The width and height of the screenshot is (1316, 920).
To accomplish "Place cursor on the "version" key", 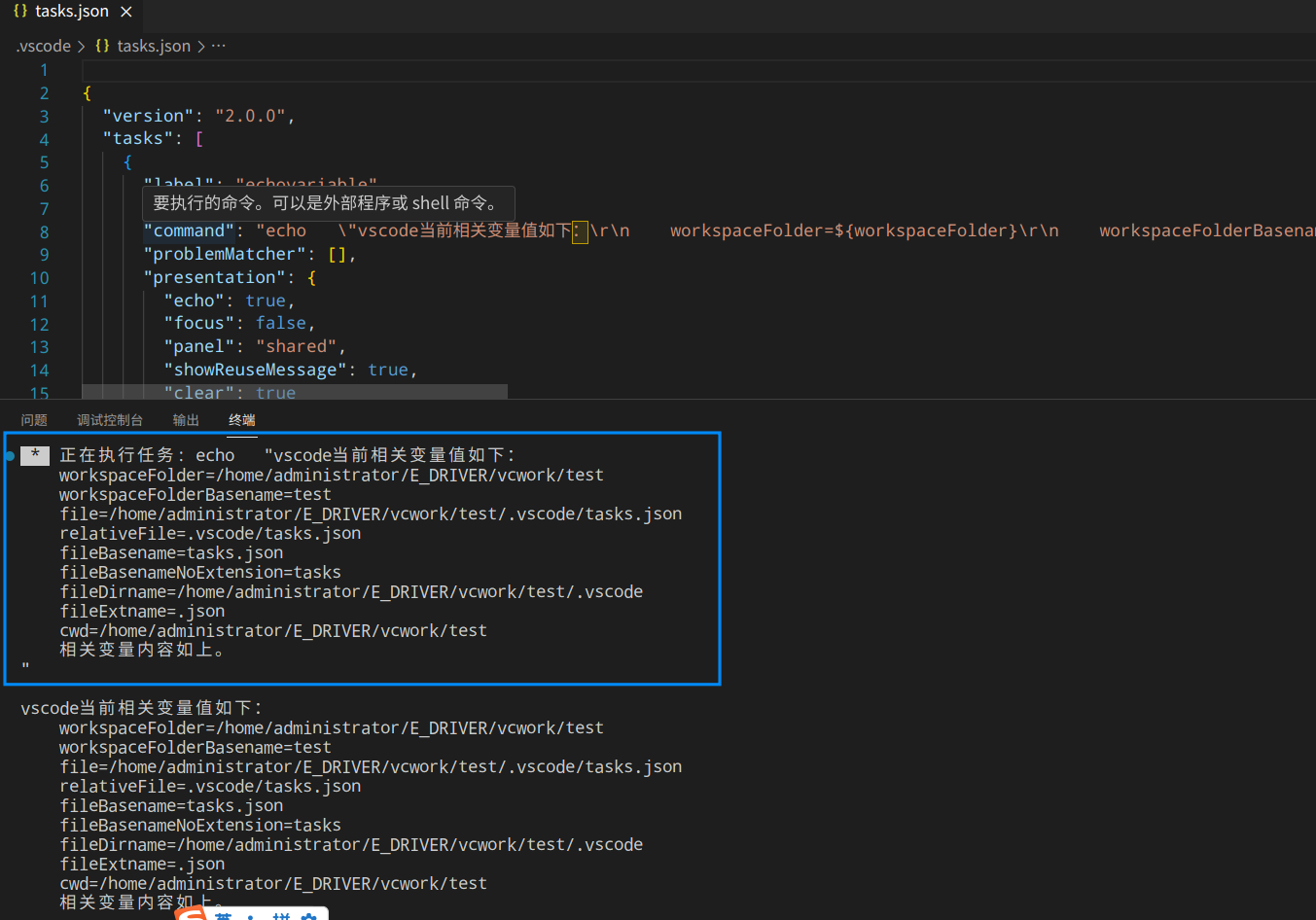I will click(x=149, y=116).
